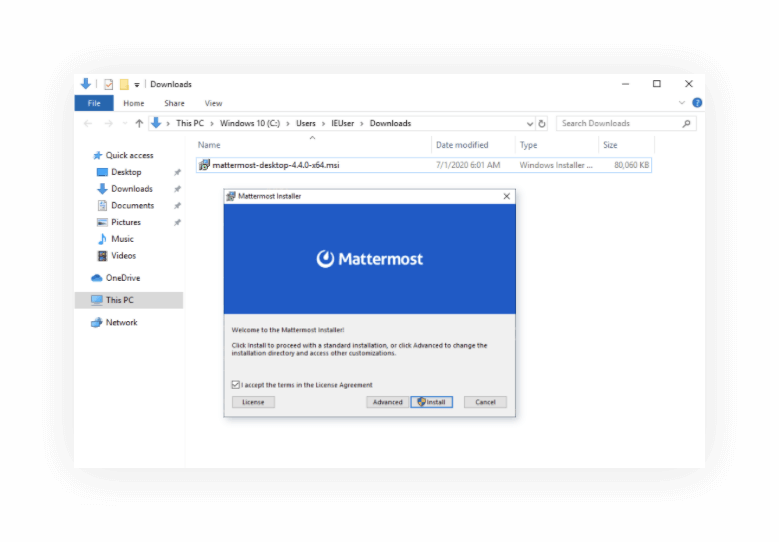Unpin Downloads using its pin icon

click(177, 189)
